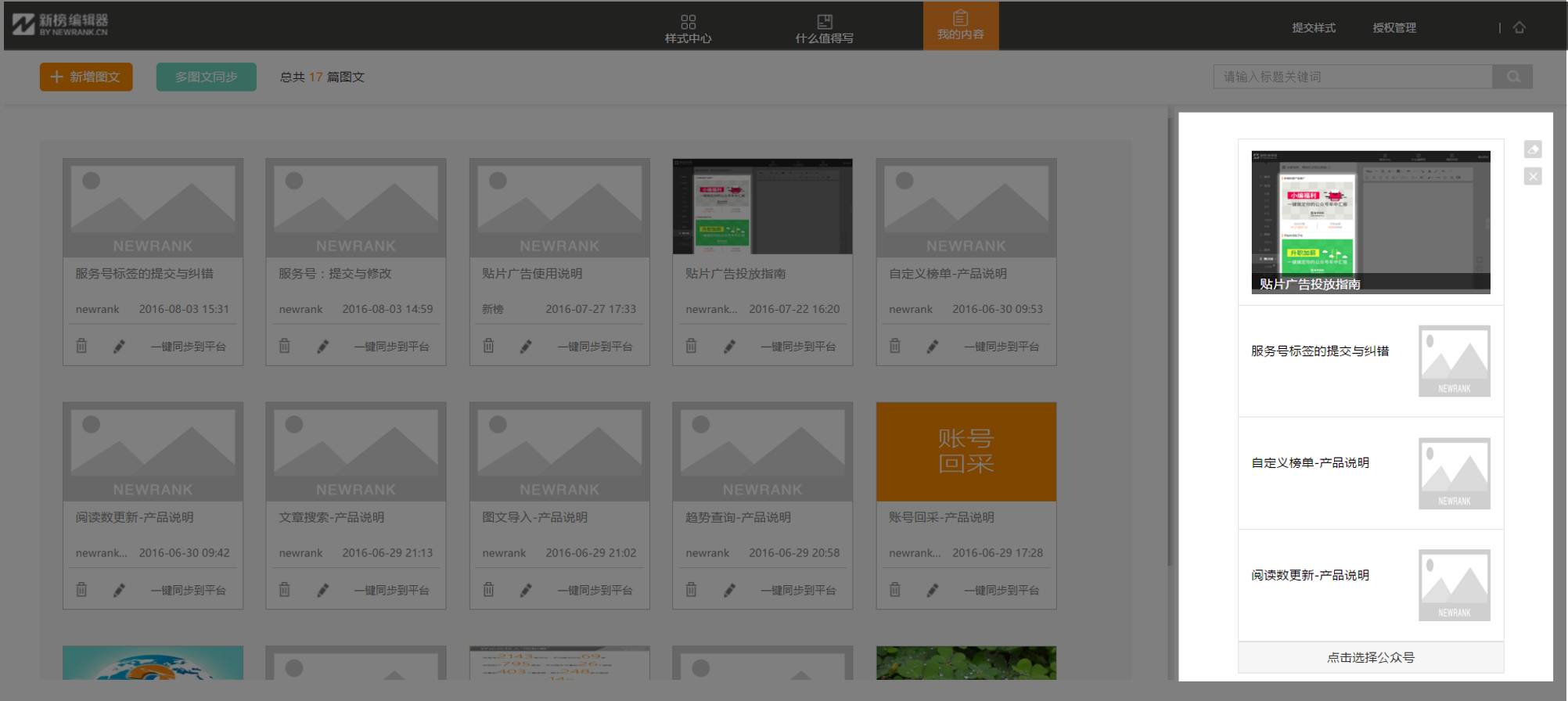Open the 样式中心 tab
Image resolution: width=1568 pixels, height=701 pixels.
pos(688,27)
